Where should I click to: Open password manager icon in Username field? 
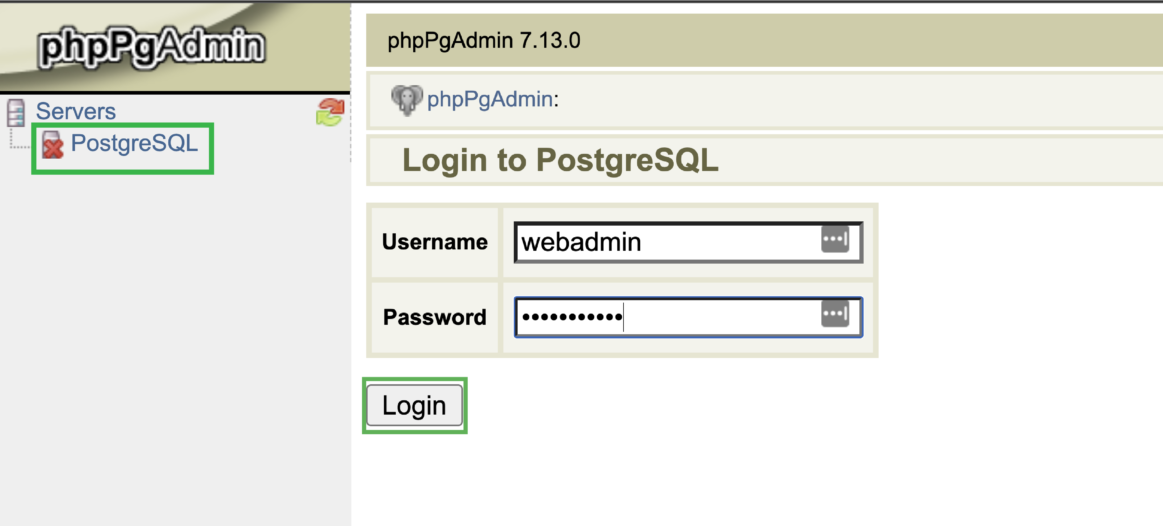coord(835,240)
